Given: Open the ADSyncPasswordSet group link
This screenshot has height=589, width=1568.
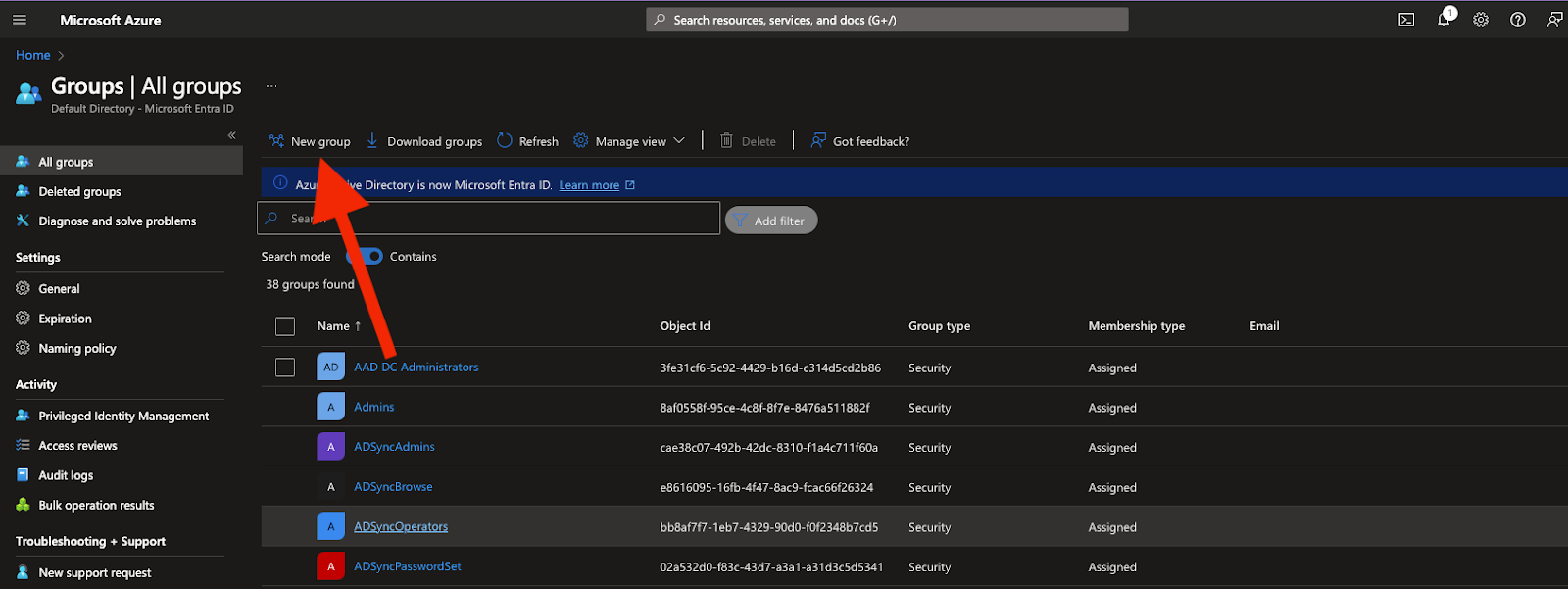Looking at the screenshot, I should coord(408,566).
